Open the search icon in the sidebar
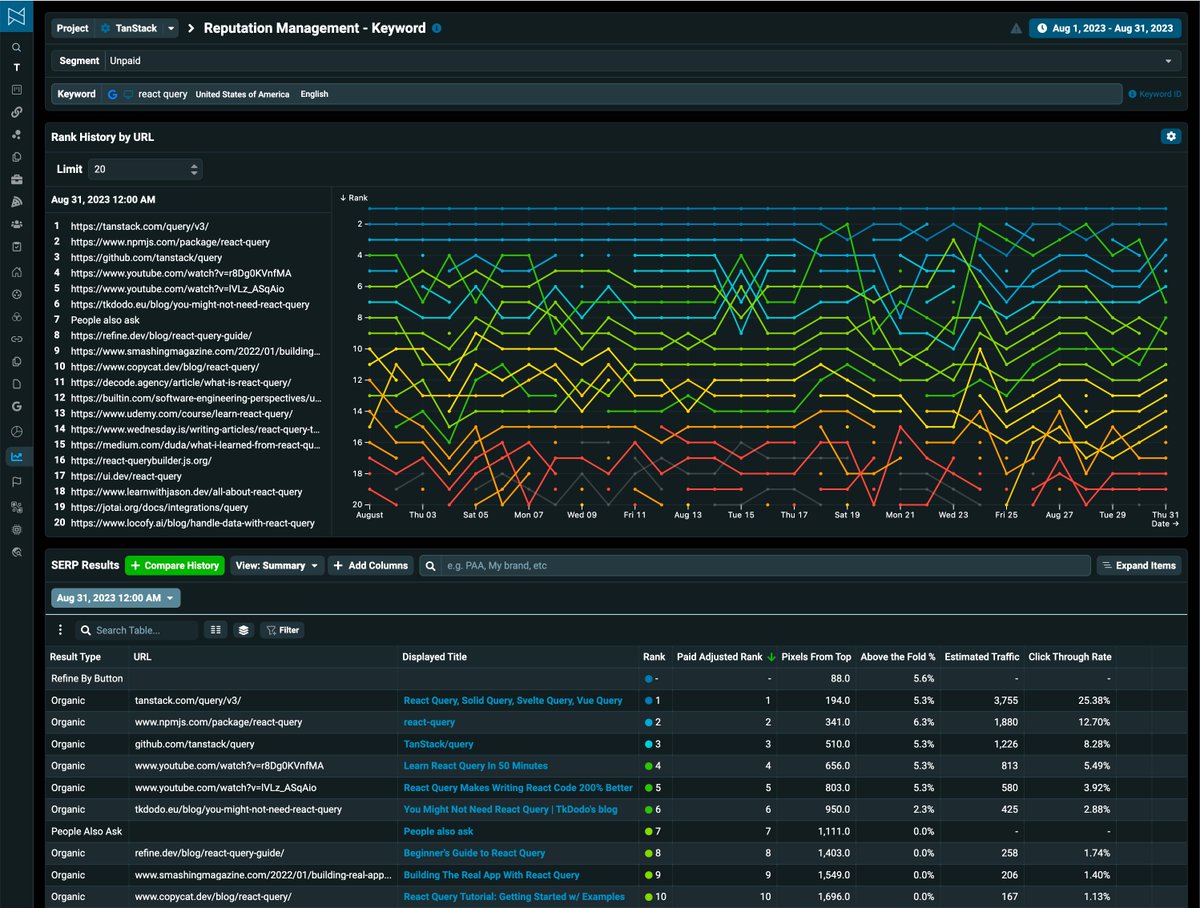The height and width of the screenshot is (908, 1200). coord(16,47)
